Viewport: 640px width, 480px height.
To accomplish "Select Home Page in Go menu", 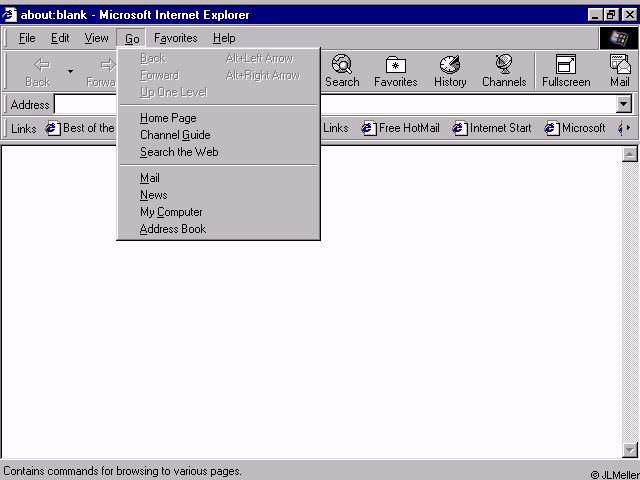I will [218, 118].
